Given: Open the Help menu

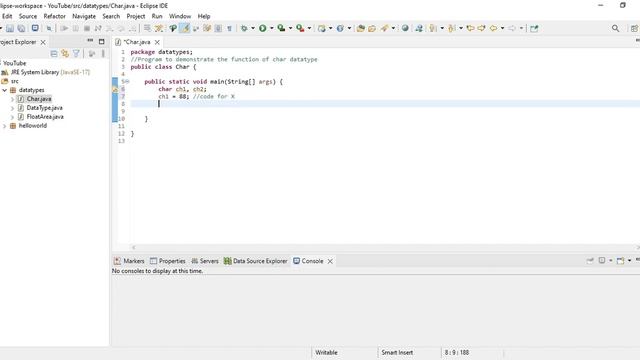Looking at the screenshot, I should coord(204,16).
